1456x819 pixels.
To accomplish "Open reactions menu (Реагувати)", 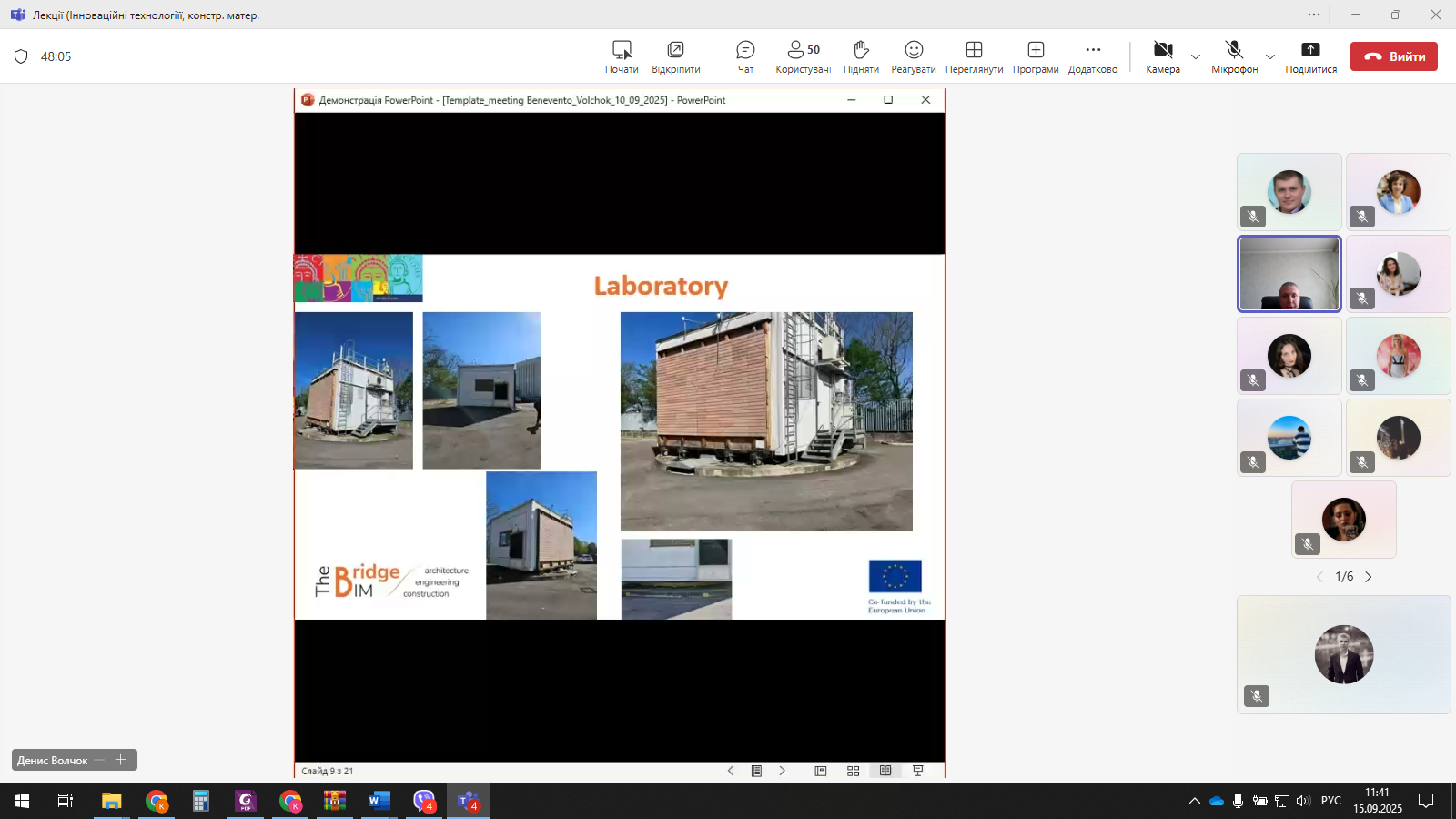I will click(914, 56).
